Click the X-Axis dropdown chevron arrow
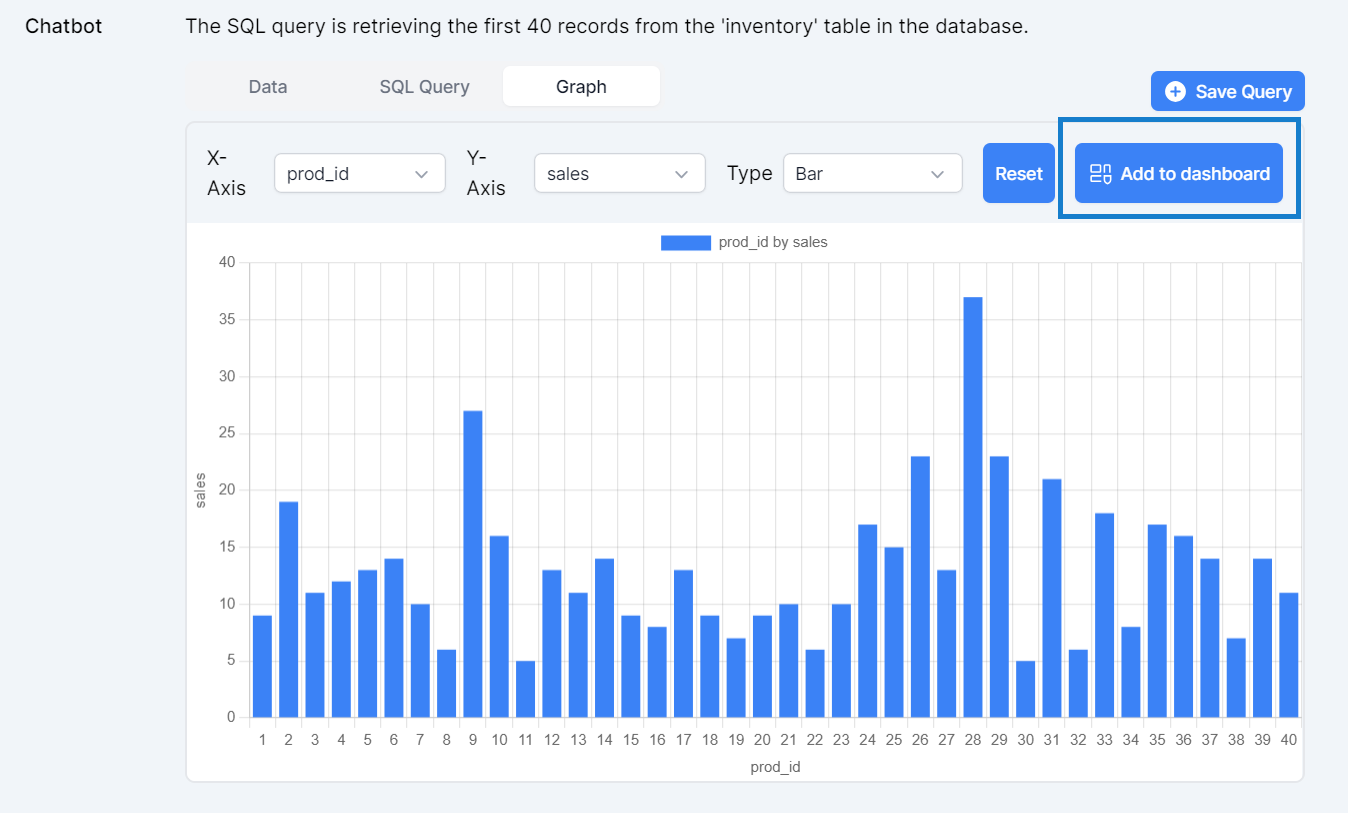The height and width of the screenshot is (813, 1348). (x=421, y=174)
